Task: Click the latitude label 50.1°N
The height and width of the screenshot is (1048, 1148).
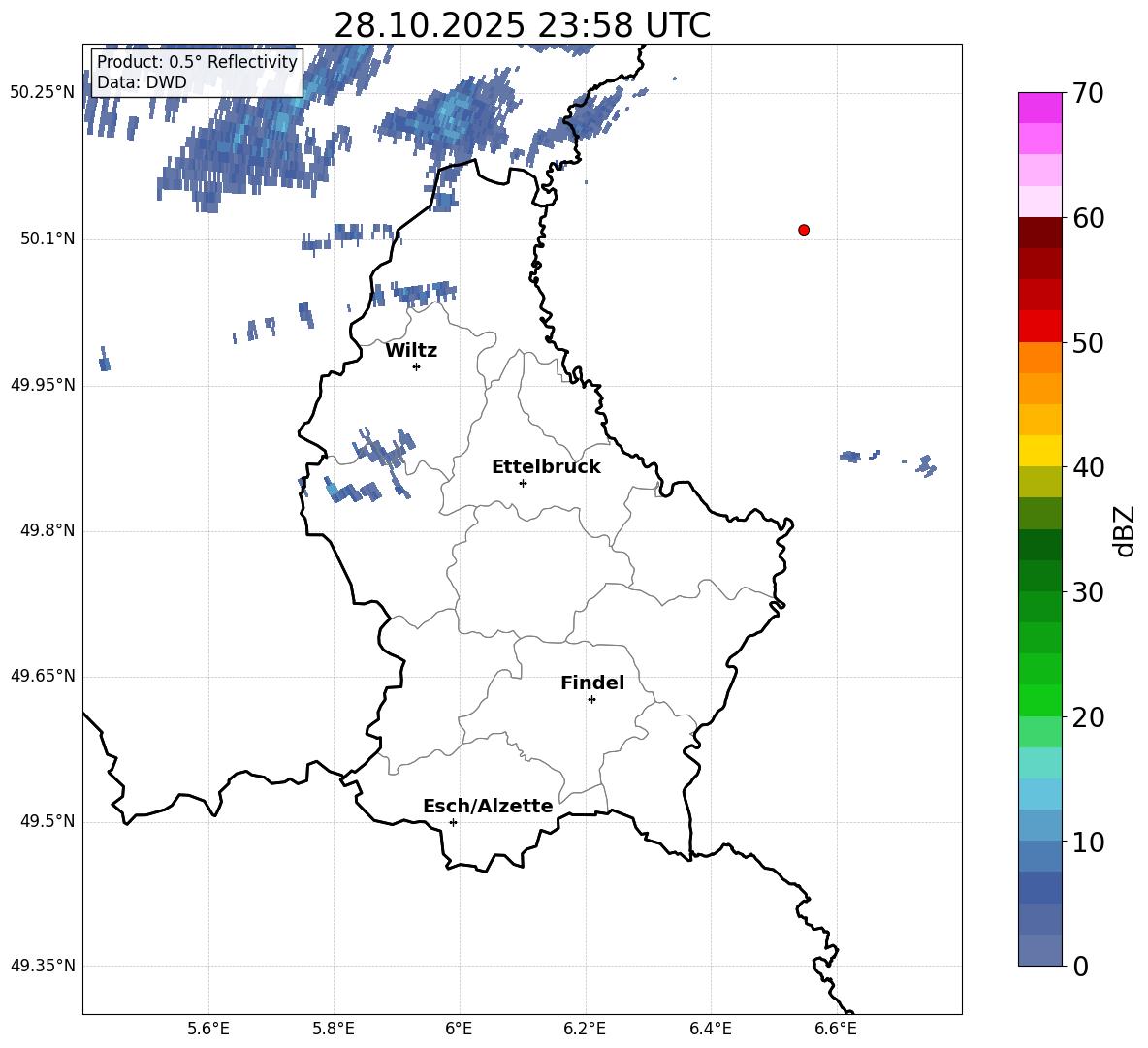Action: click(x=48, y=238)
